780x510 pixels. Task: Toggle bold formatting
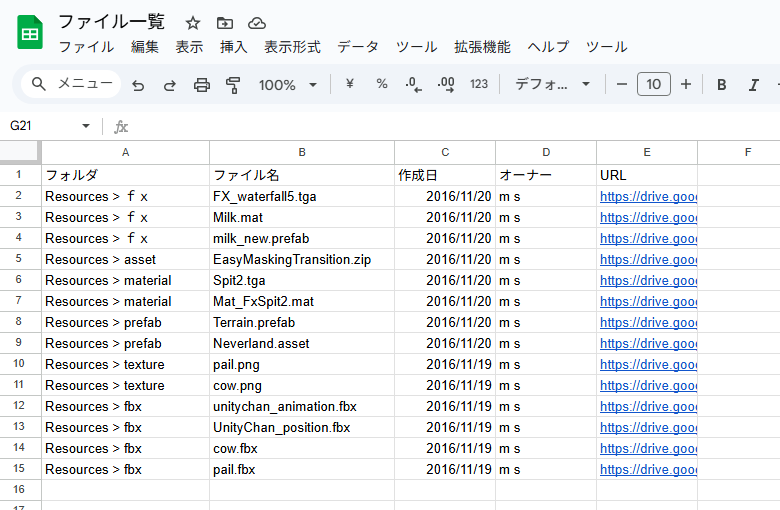[721, 85]
